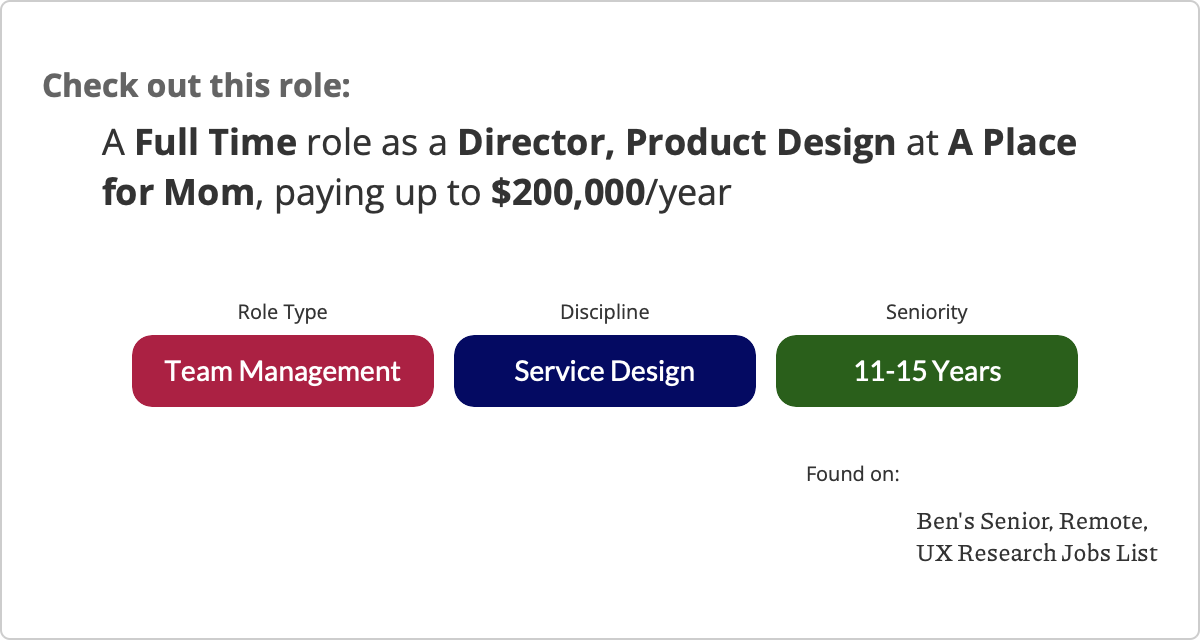Click the Role Type label
The image size is (1200, 640).
[282, 312]
